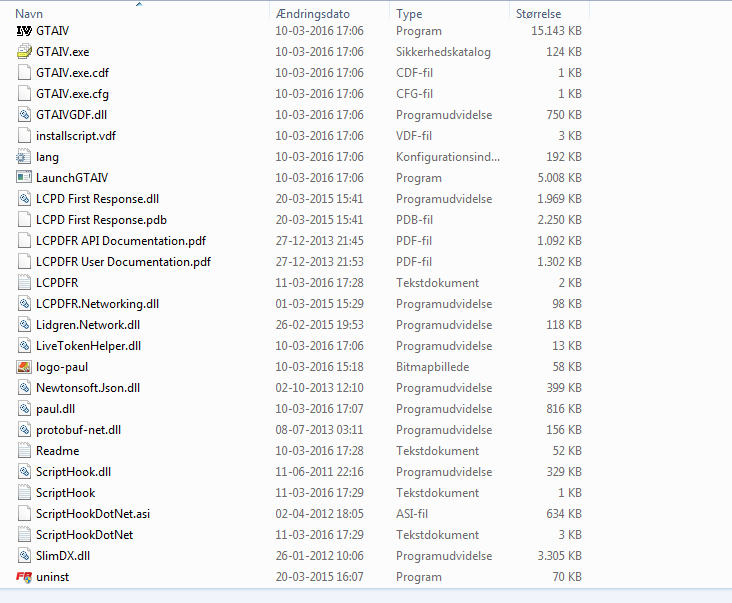
Task: Select the uninst program icon
Action: point(24,577)
